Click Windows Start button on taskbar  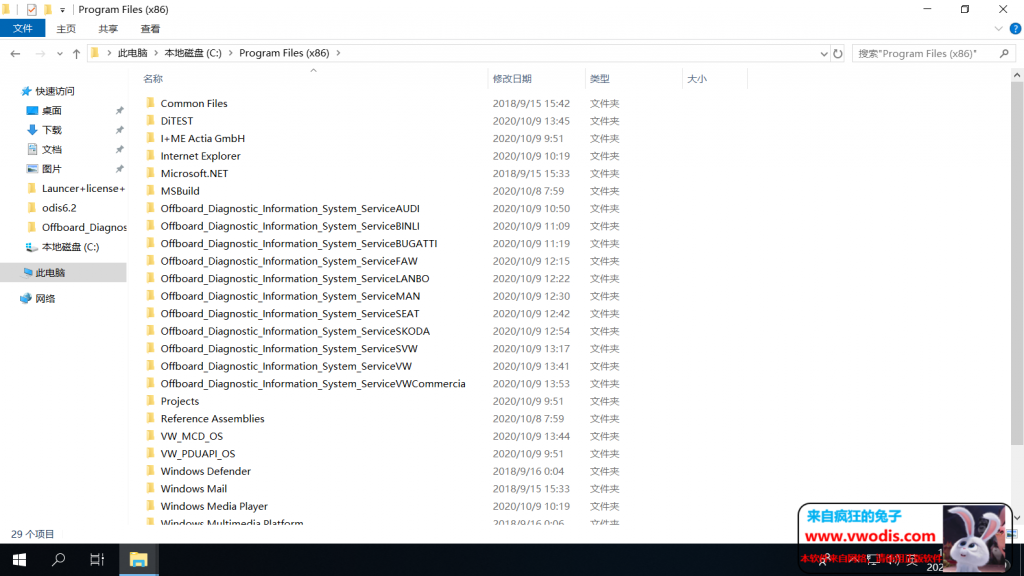pyautogui.click(x=19, y=559)
